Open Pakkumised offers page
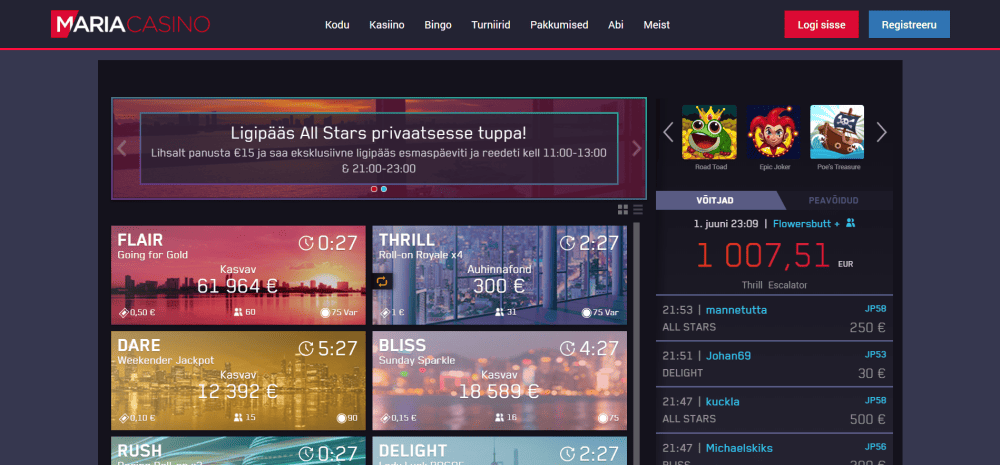The height and width of the screenshot is (465, 1000). pos(559,25)
